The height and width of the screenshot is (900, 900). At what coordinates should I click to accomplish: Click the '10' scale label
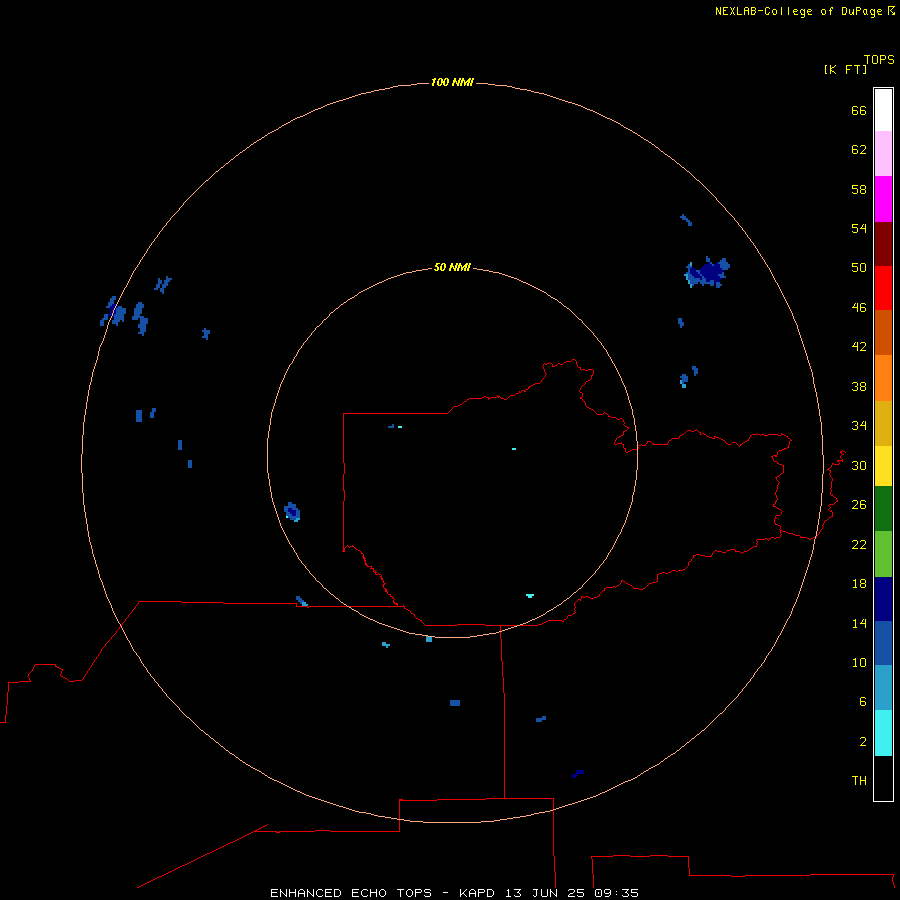pyautogui.click(x=859, y=663)
